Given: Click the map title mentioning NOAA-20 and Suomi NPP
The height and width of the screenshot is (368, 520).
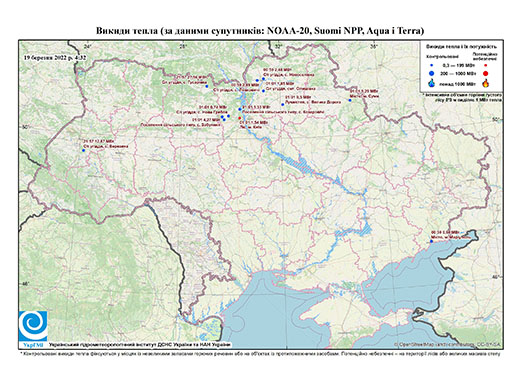Looking at the screenshot, I should 260,31.
